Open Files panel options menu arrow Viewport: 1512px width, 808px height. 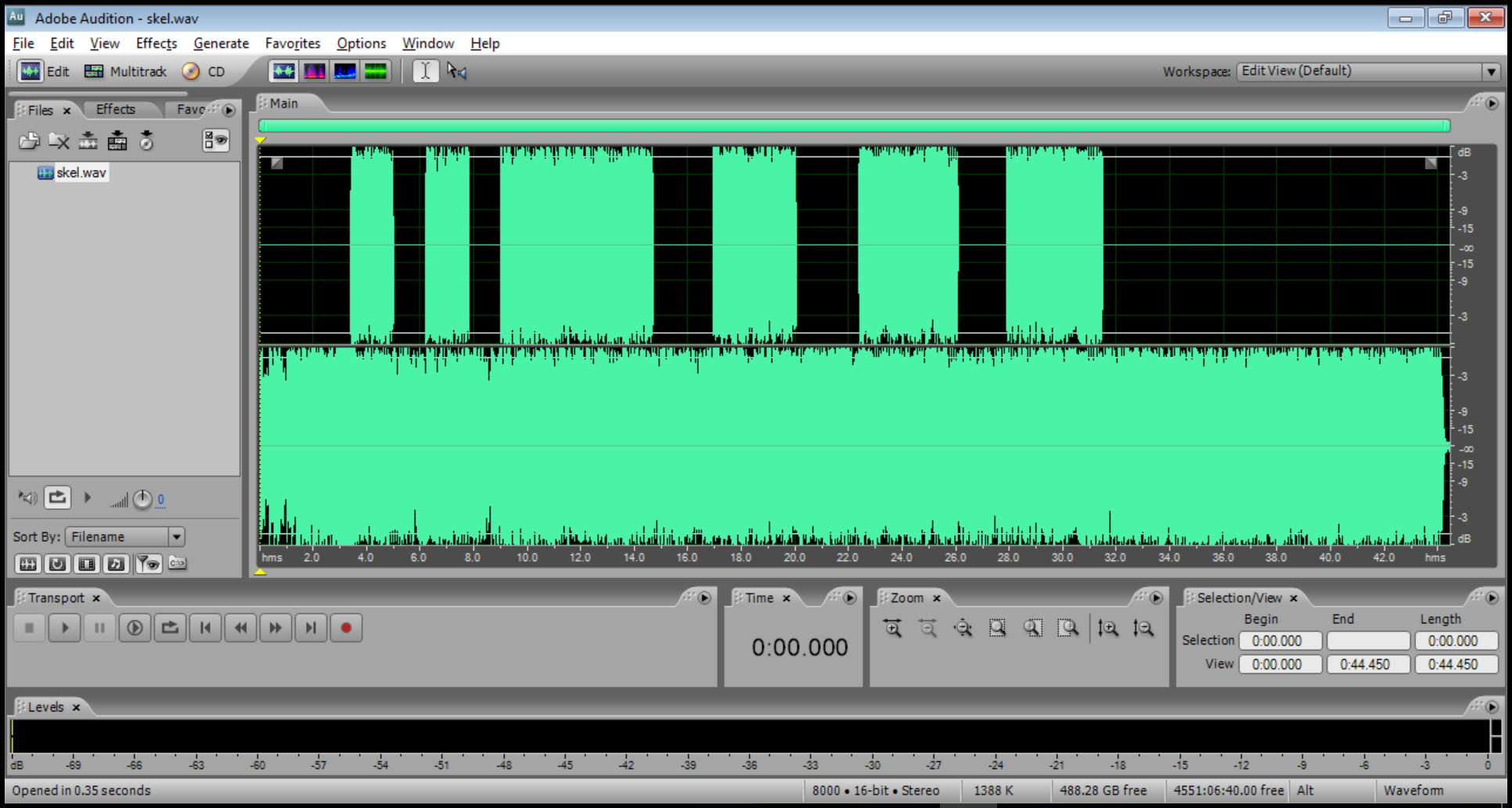click(x=229, y=110)
